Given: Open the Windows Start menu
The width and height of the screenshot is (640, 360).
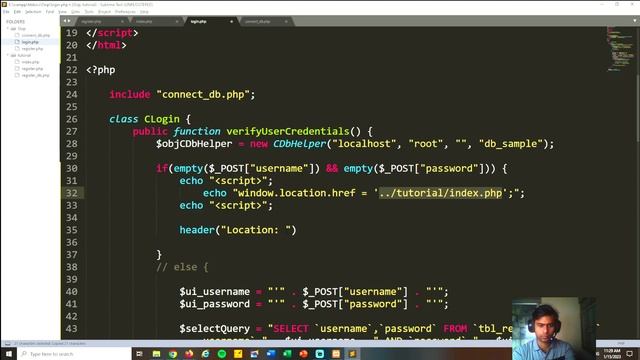Looking at the screenshot, I should 9,353.
